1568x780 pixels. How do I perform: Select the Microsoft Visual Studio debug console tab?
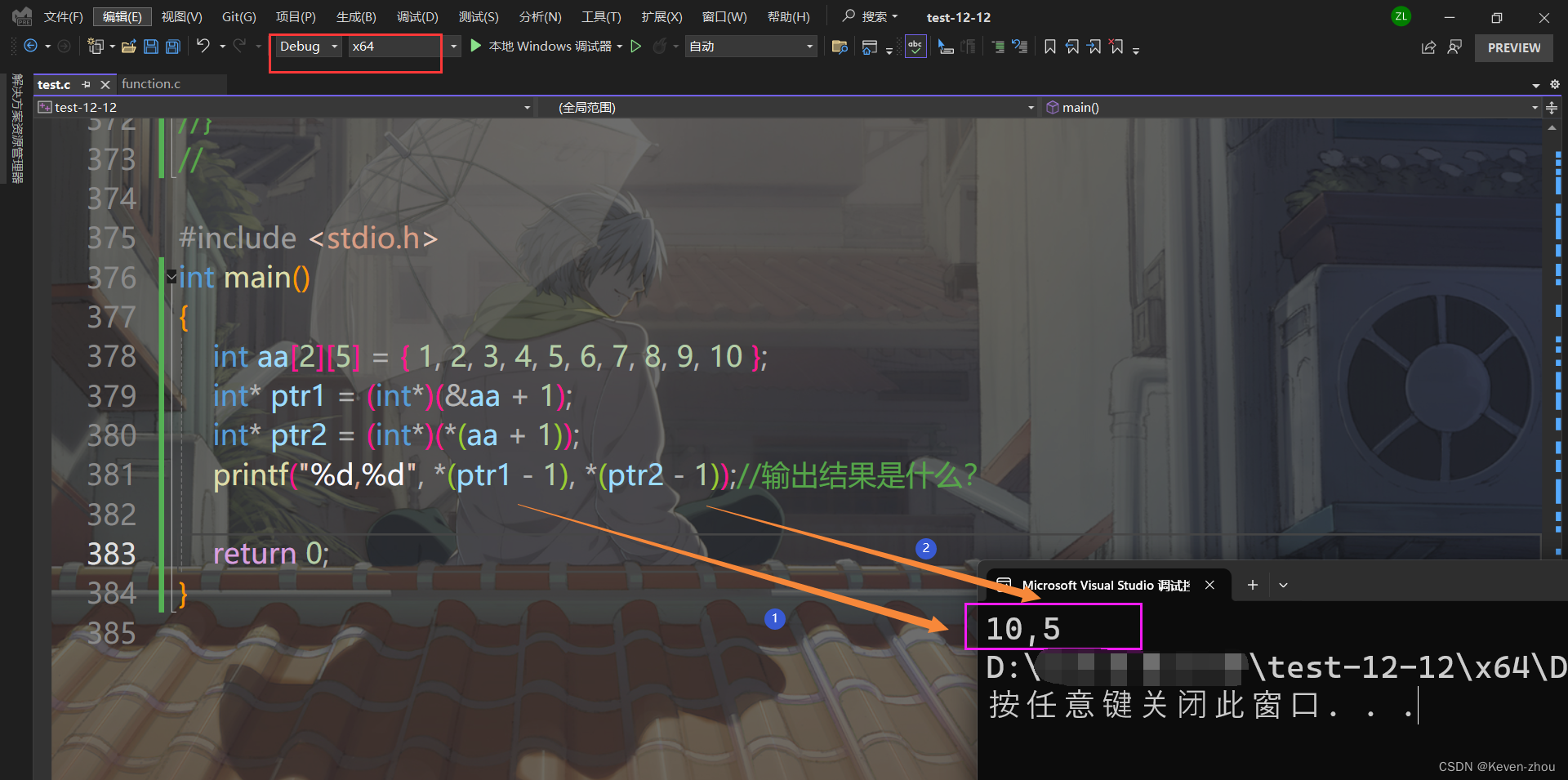[x=1106, y=585]
